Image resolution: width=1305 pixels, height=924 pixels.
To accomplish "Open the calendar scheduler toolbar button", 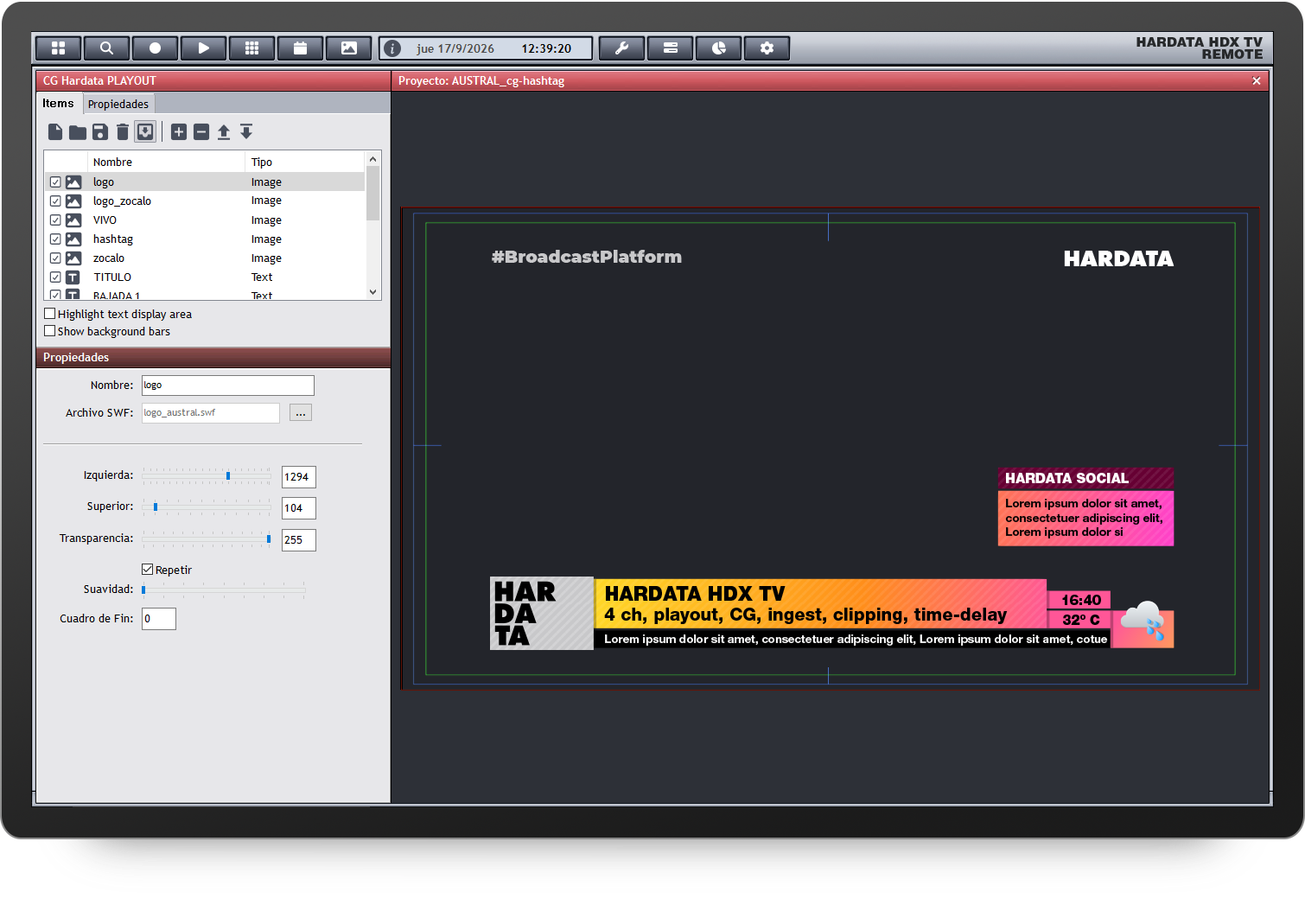I will click(300, 48).
